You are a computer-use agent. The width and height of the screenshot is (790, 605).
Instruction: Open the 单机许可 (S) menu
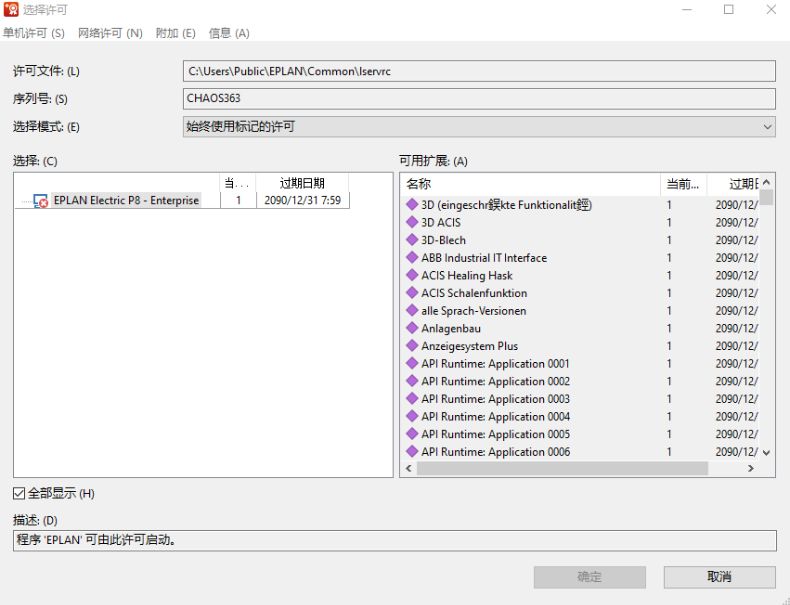click(34, 33)
